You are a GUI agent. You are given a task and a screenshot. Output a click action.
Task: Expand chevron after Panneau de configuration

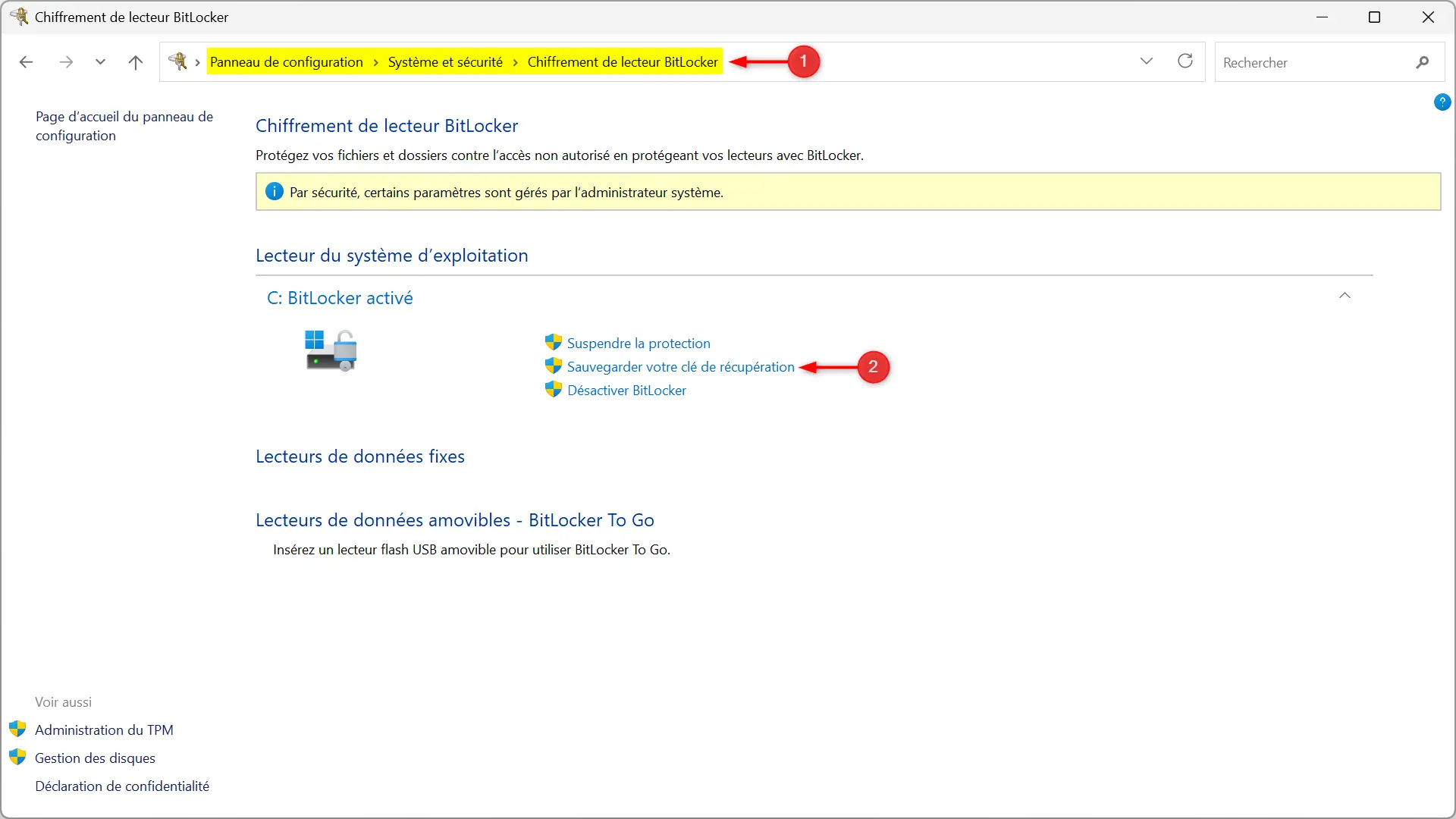tap(375, 62)
